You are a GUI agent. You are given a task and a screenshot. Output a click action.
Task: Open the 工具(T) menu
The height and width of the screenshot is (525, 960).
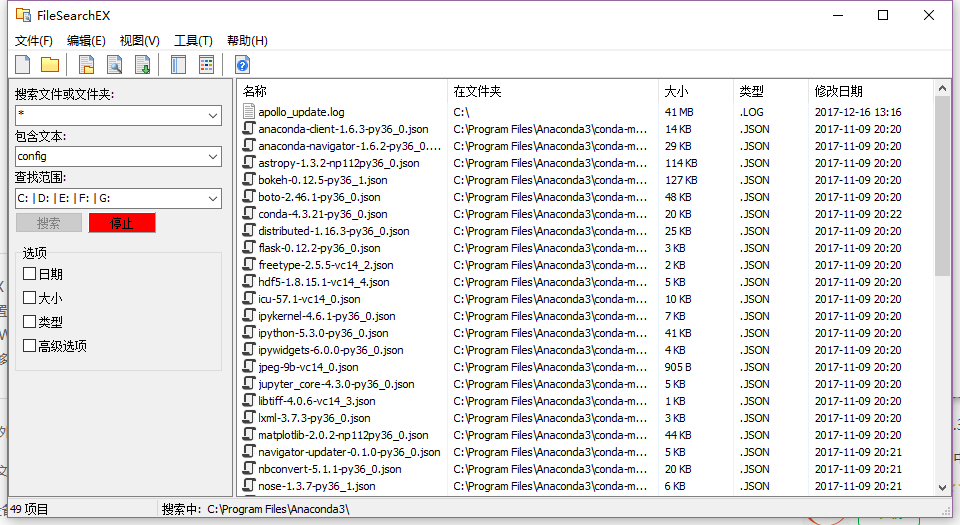click(193, 41)
